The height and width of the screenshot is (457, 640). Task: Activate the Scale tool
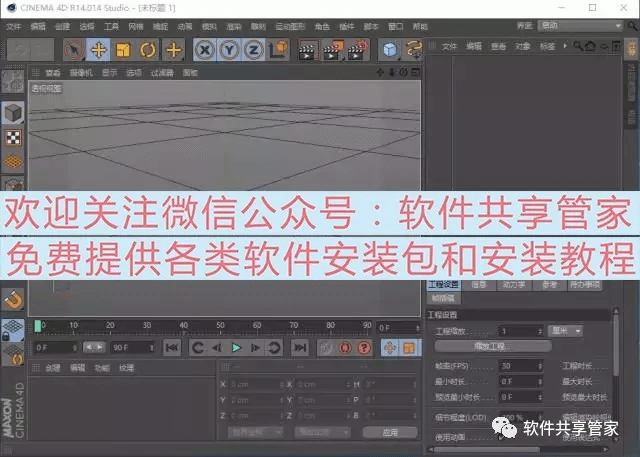tap(123, 50)
